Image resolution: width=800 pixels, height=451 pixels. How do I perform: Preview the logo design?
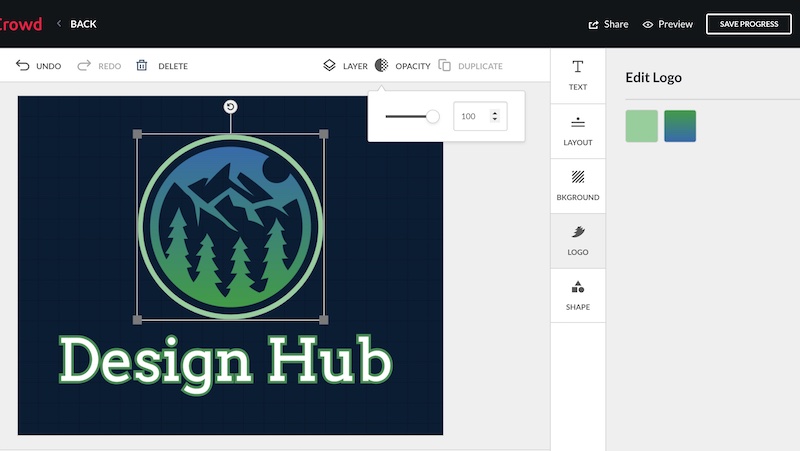coord(668,24)
